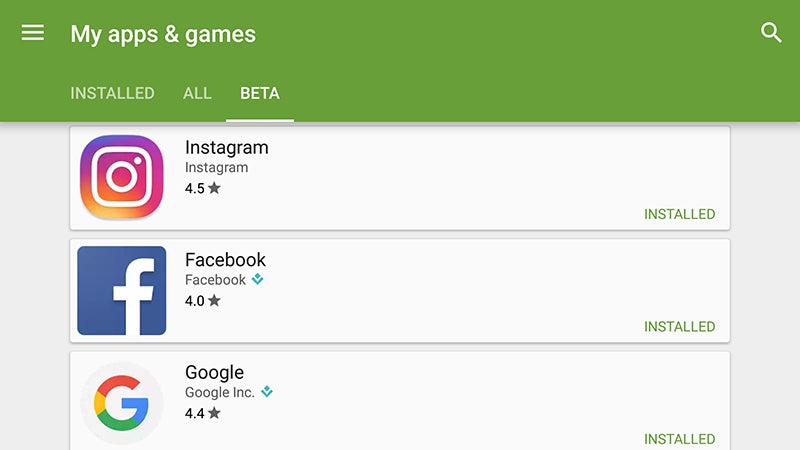Tap the star beside Facebook's 4.0 rating
The image size is (800, 450).
[x=214, y=301]
